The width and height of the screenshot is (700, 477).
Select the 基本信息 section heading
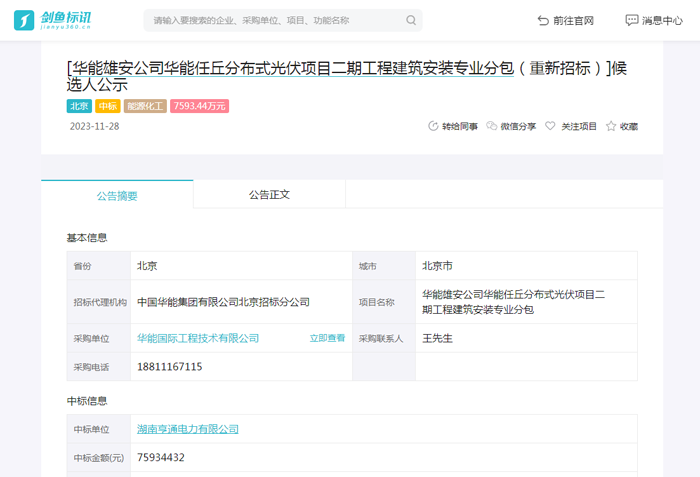[x=87, y=238]
